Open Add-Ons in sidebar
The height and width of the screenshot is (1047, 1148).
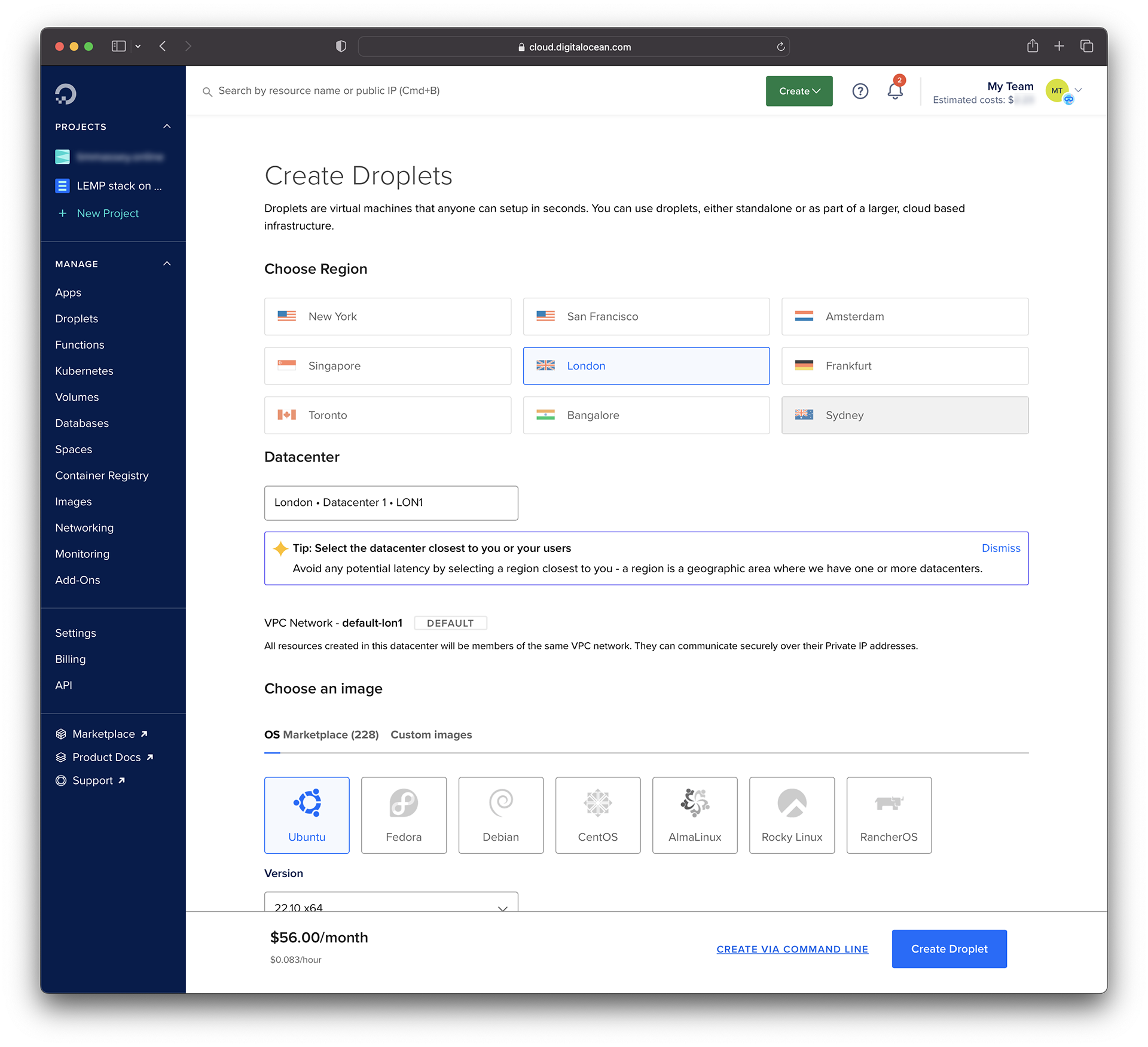(x=78, y=580)
